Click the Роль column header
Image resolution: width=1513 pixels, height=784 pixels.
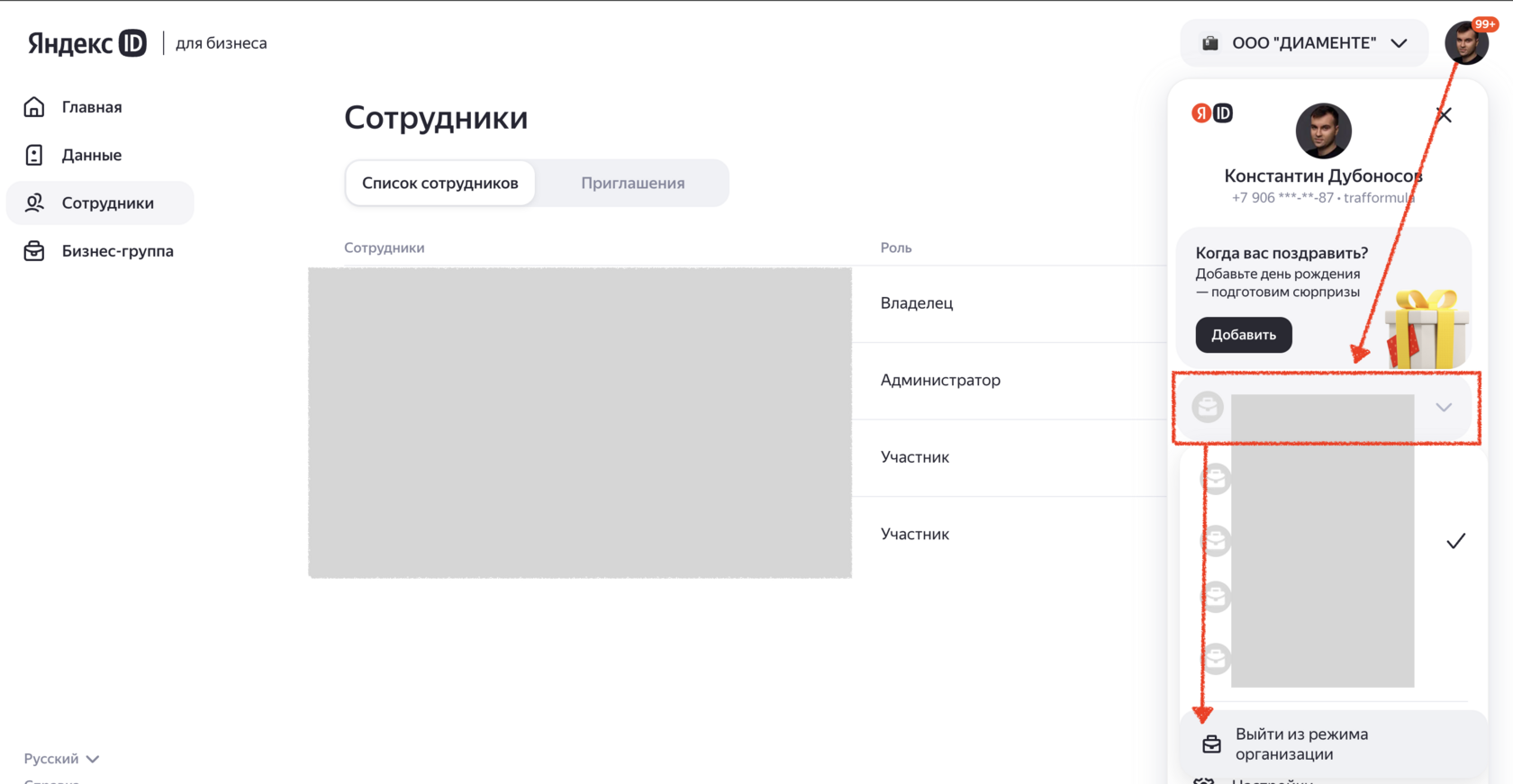[x=896, y=248]
